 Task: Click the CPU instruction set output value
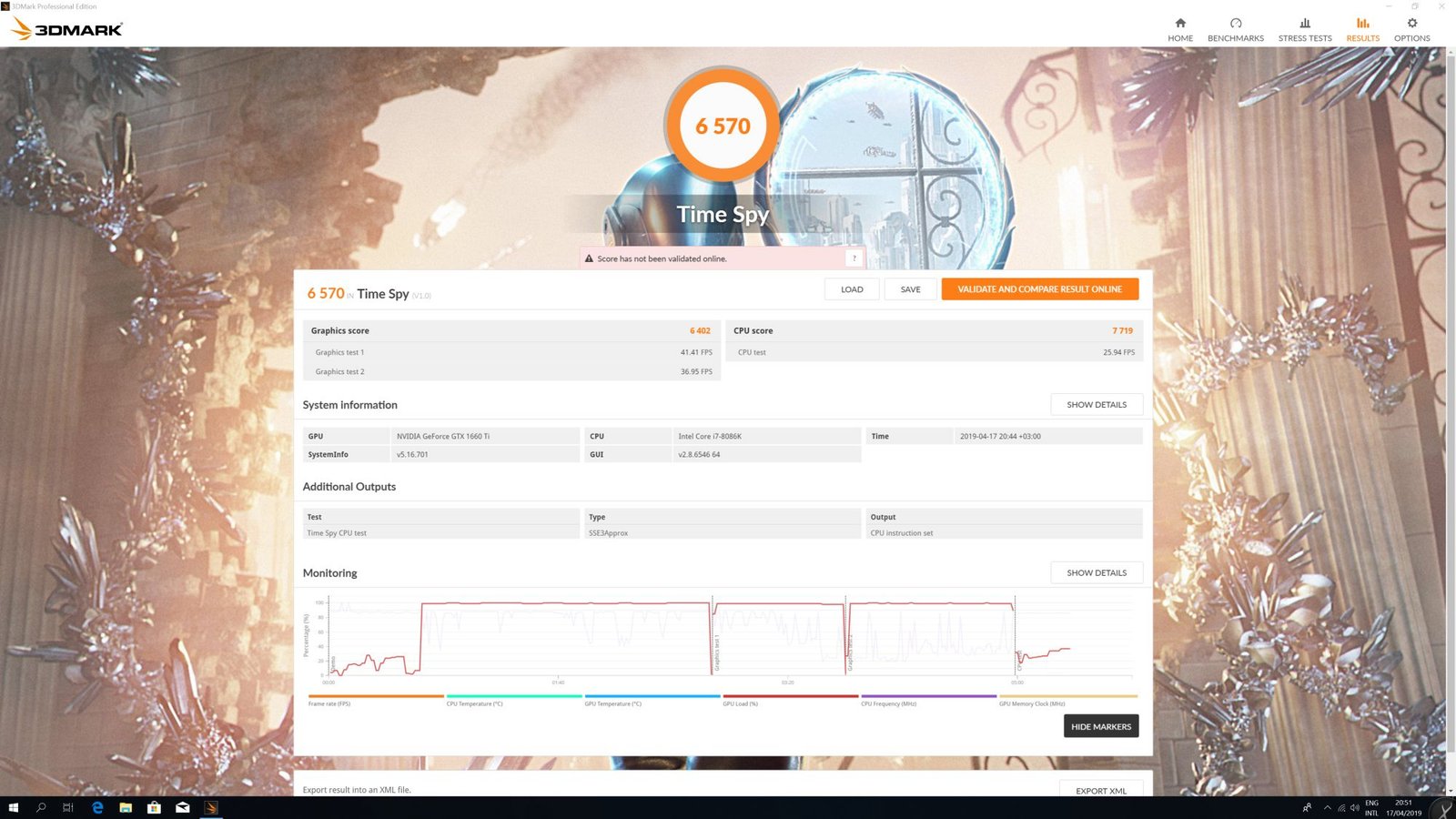(902, 533)
